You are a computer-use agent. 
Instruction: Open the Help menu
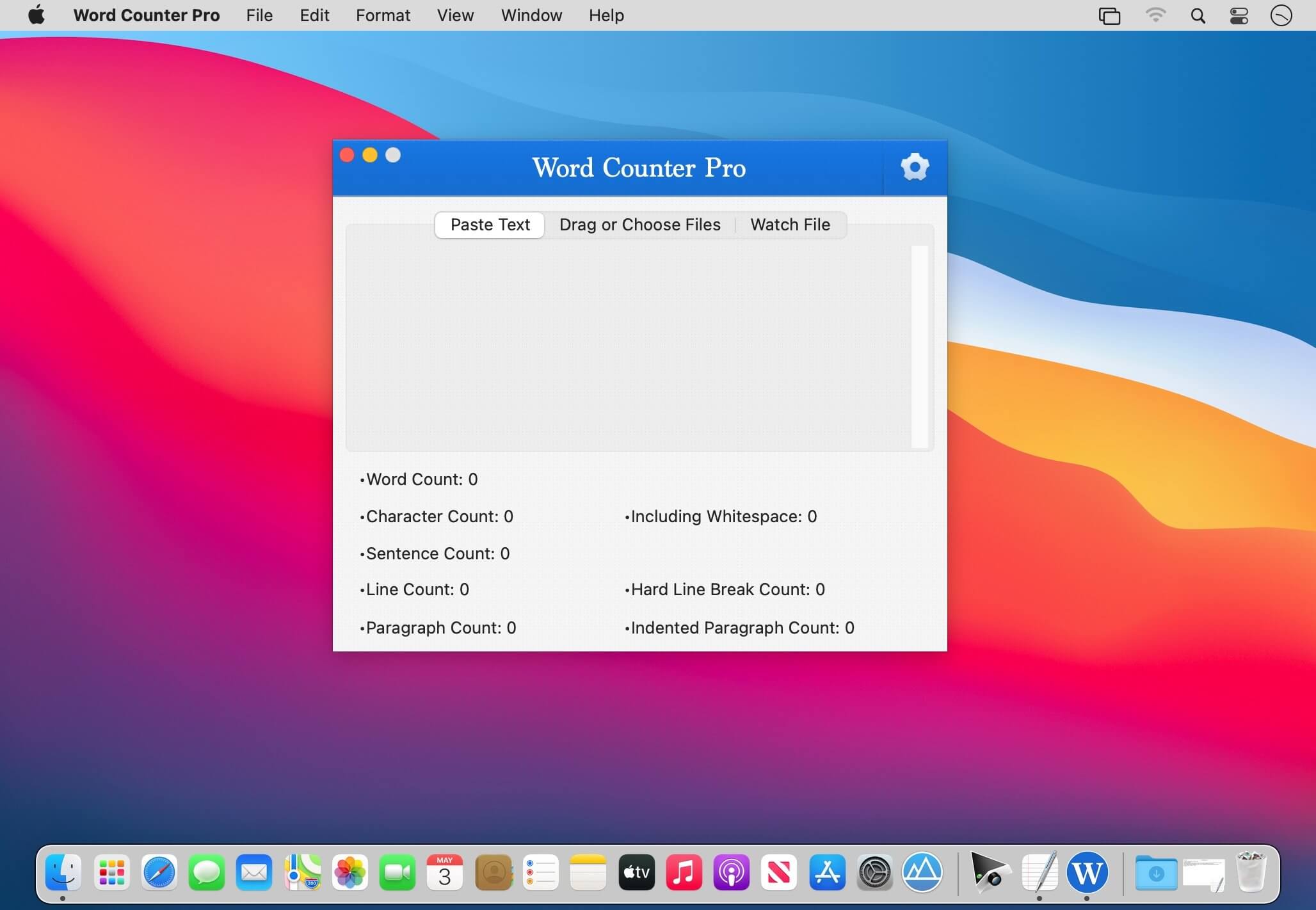[606, 15]
